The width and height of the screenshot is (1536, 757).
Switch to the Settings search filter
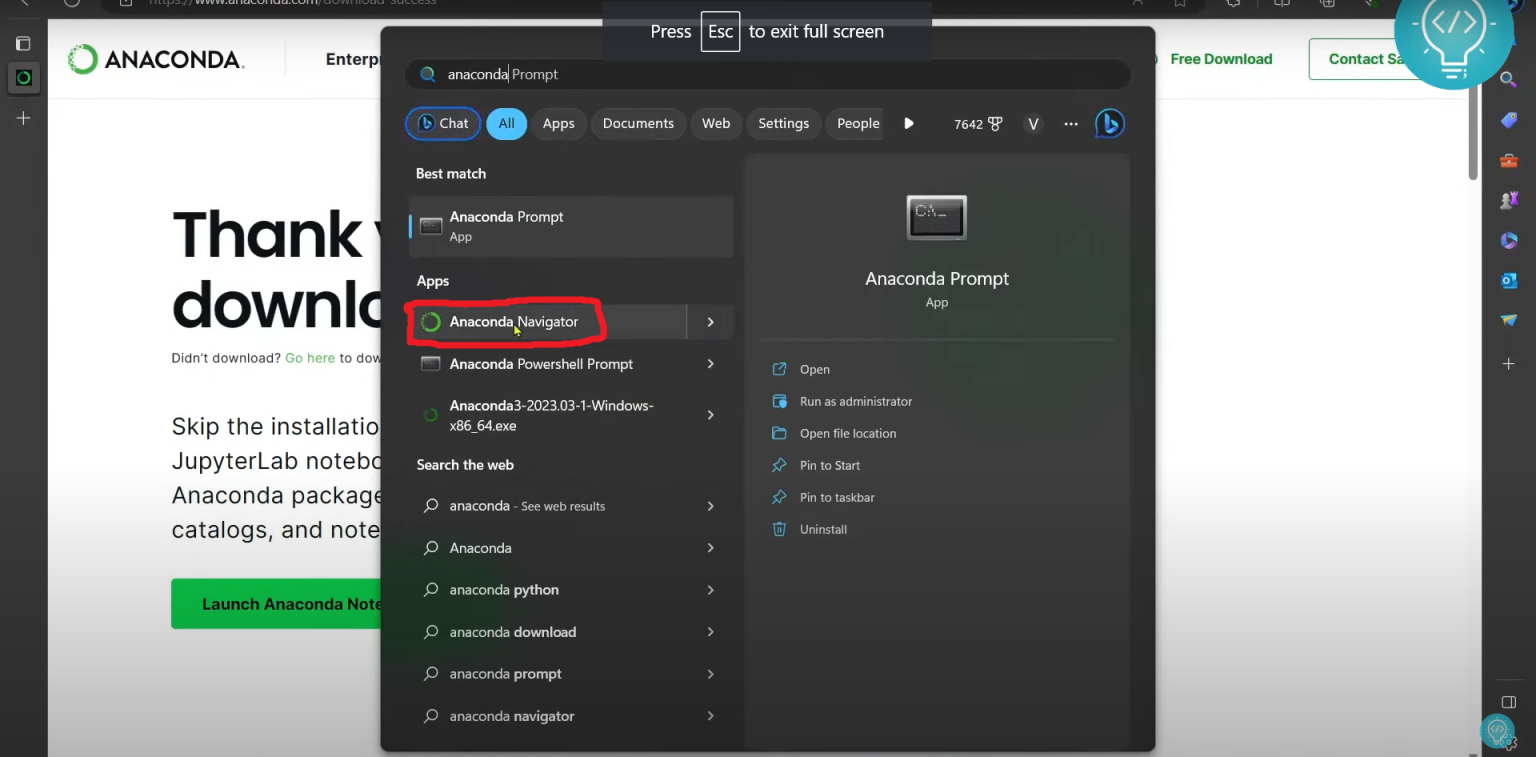click(x=783, y=123)
